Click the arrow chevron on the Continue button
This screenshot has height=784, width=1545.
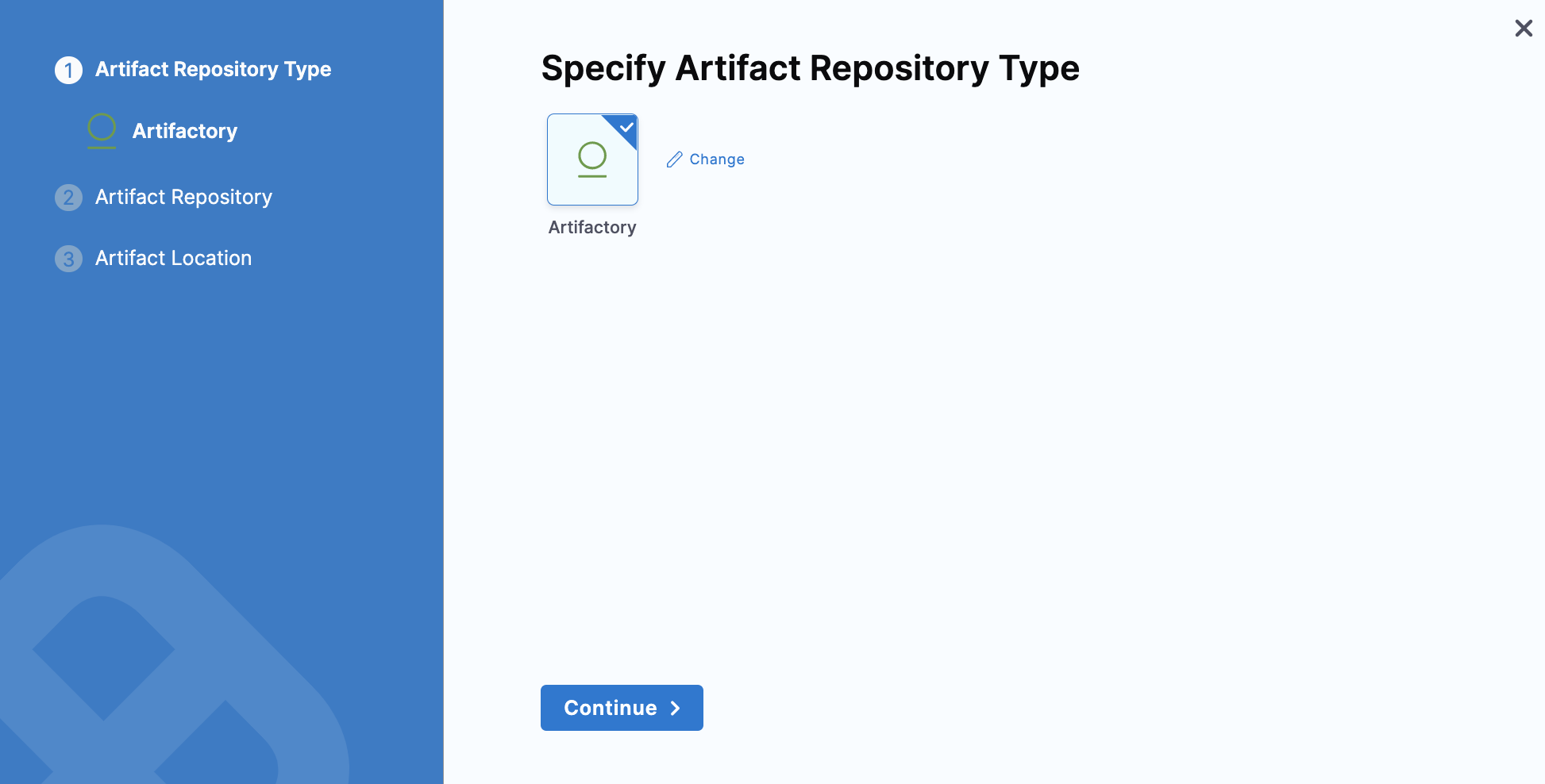click(x=676, y=708)
